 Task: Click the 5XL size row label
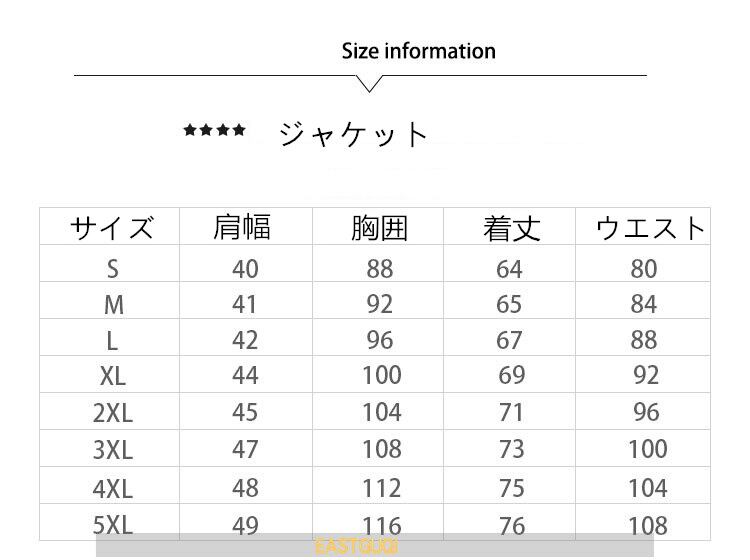[113, 525]
